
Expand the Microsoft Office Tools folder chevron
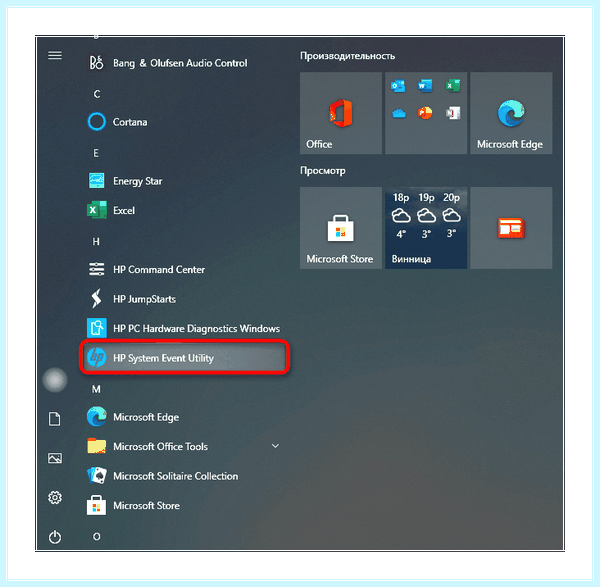276,446
